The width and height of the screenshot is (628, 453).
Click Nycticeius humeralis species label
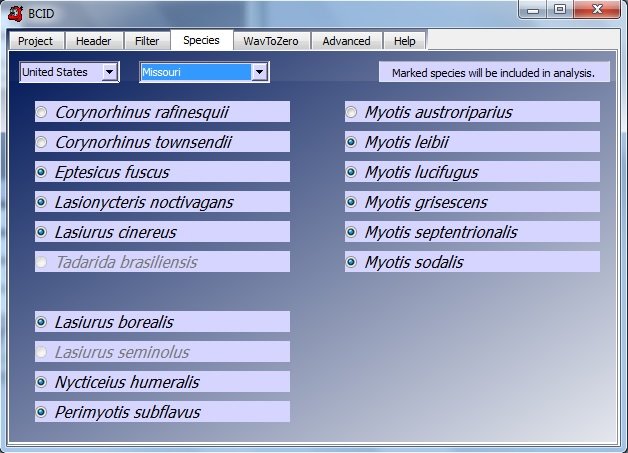coord(127,382)
